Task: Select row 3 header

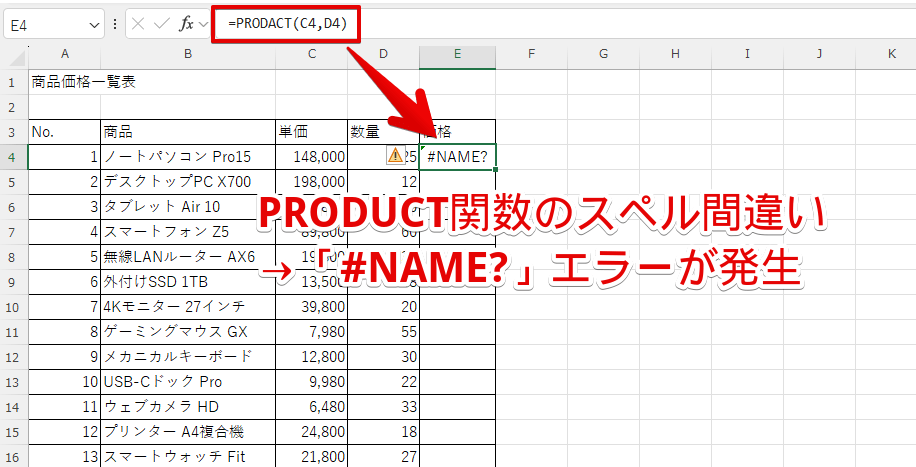Action: pos(13,132)
